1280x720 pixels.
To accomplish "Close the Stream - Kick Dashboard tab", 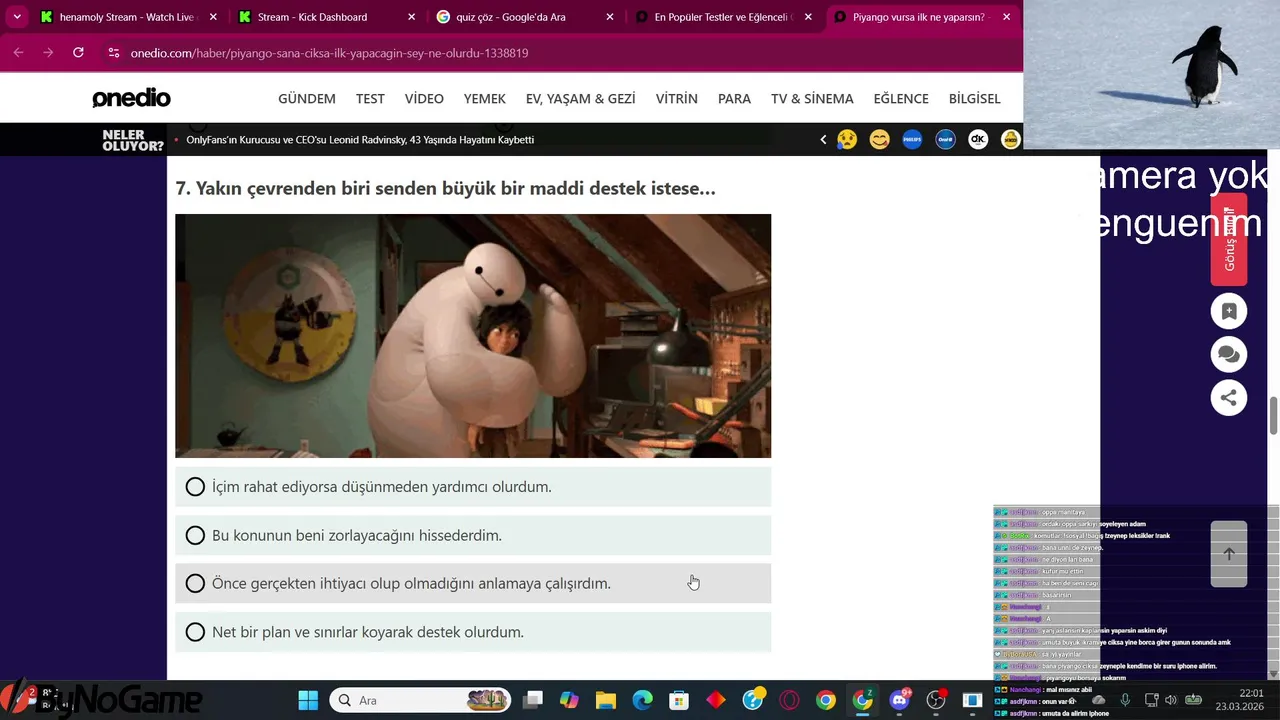I will click(412, 17).
